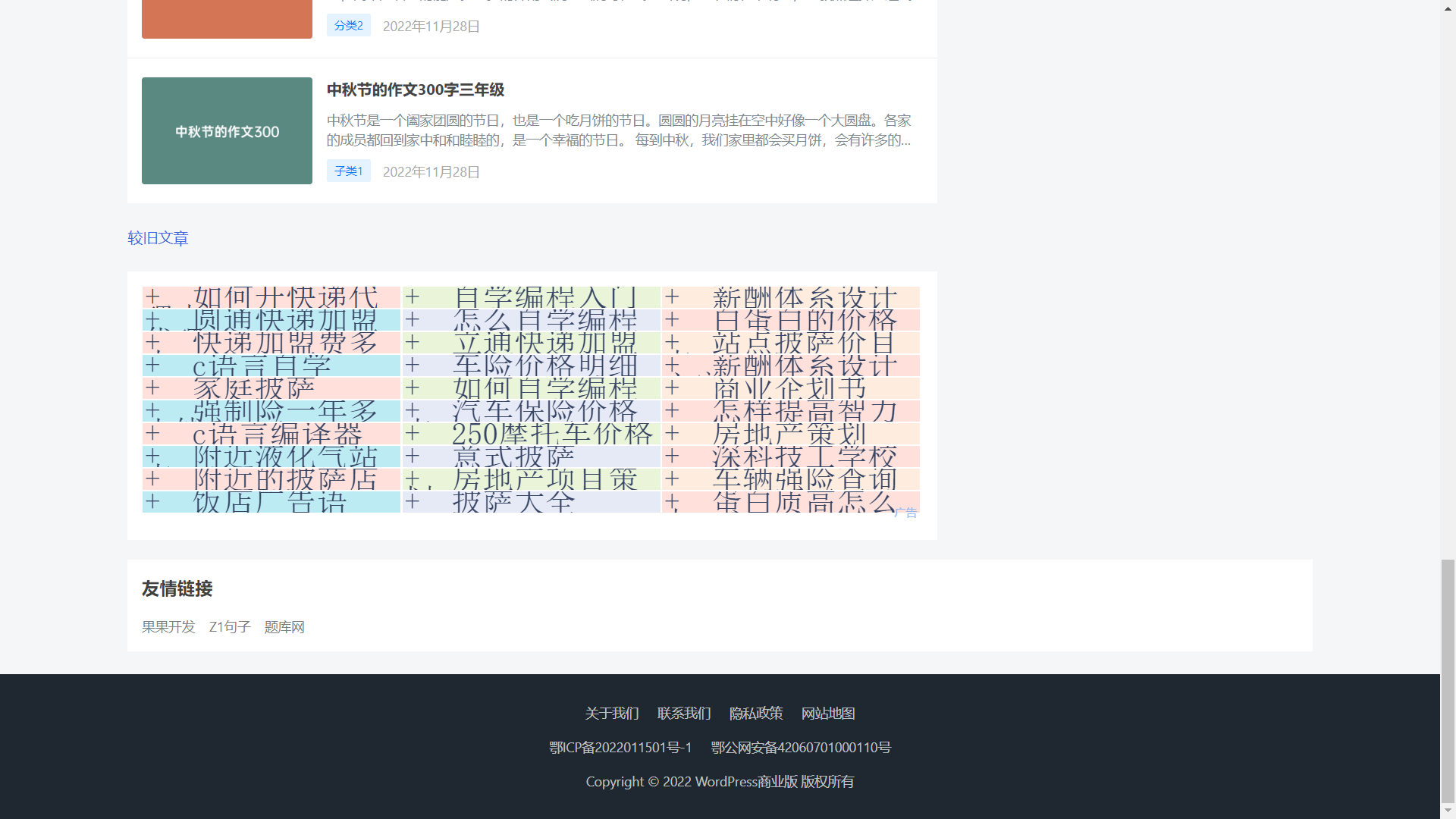The width and height of the screenshot is (1456, 819).
Task: Click plus icon beside 披萨大全
Action: 412,501
